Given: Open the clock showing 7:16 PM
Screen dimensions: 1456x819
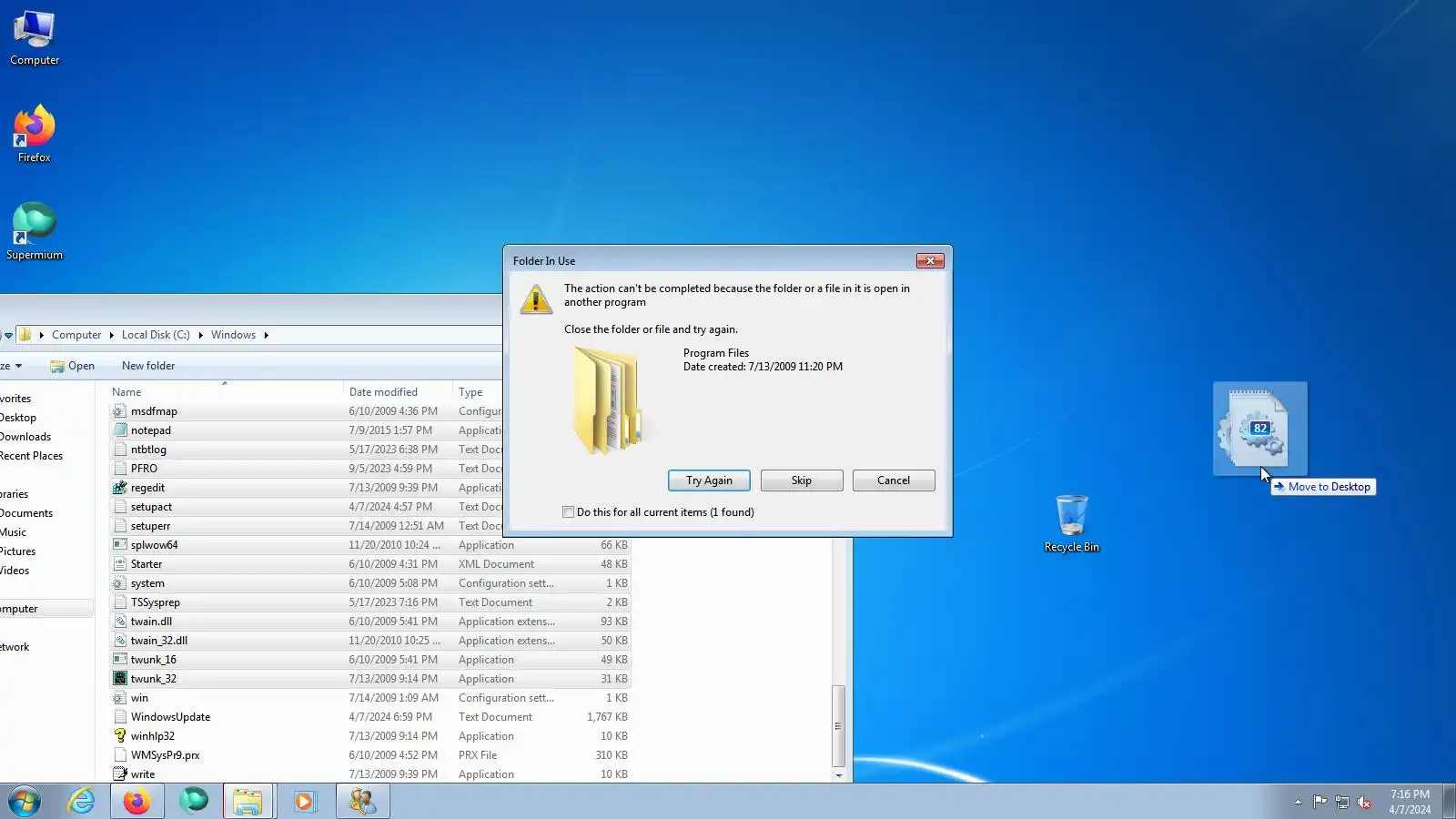Looking at the screenshot, I should [1410, 802].
